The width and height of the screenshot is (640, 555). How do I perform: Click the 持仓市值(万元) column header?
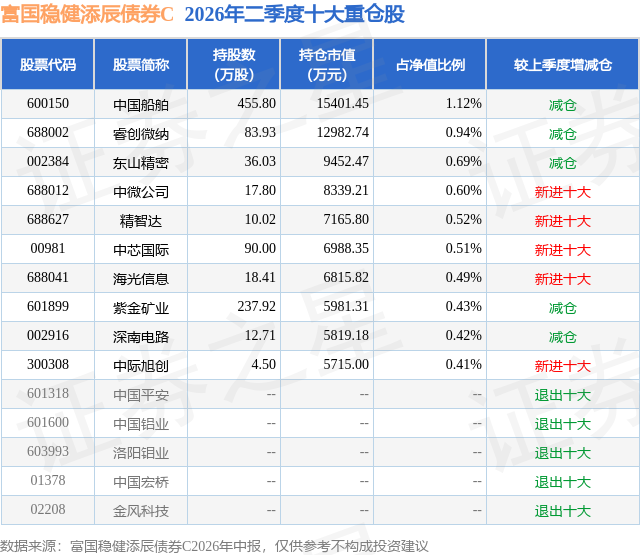tap(327, 64)
